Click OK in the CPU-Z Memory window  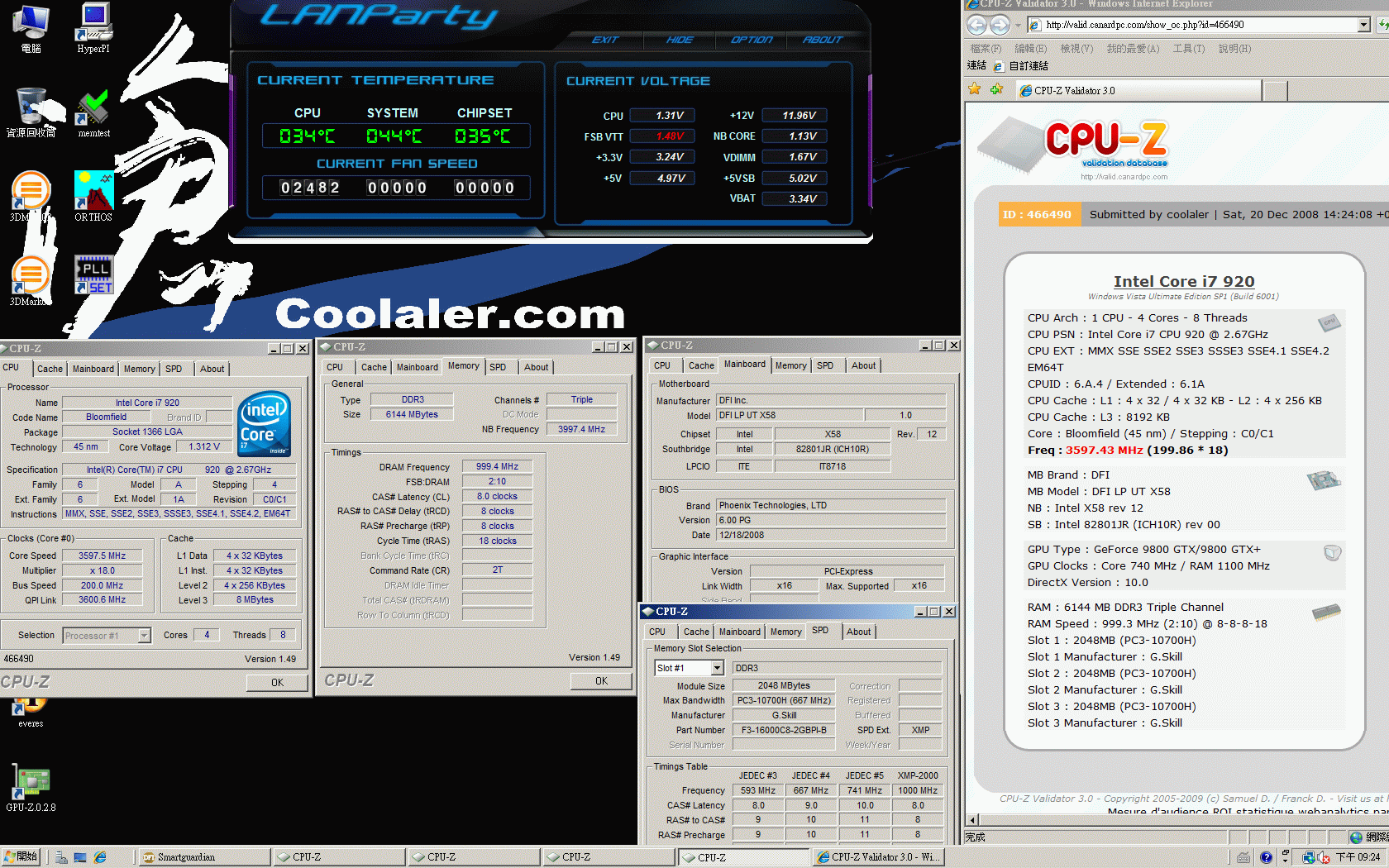point(601,681)
